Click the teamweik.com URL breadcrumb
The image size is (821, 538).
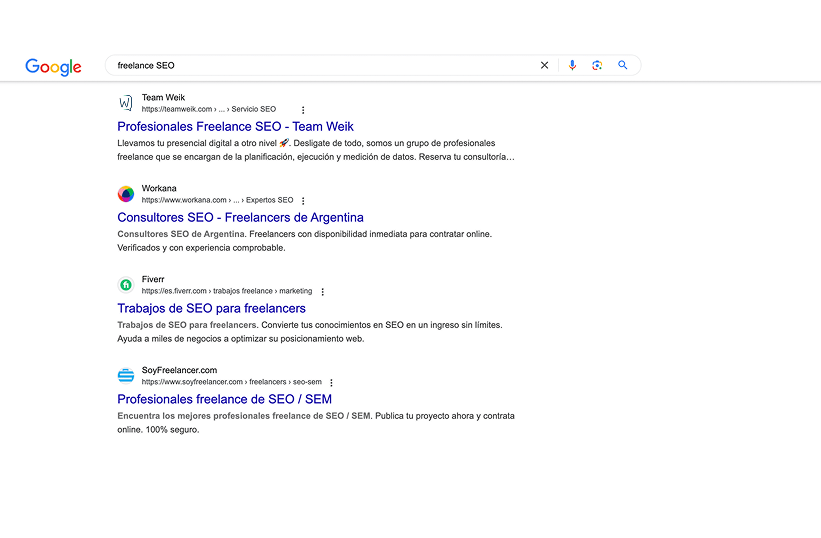coord(208,109)
